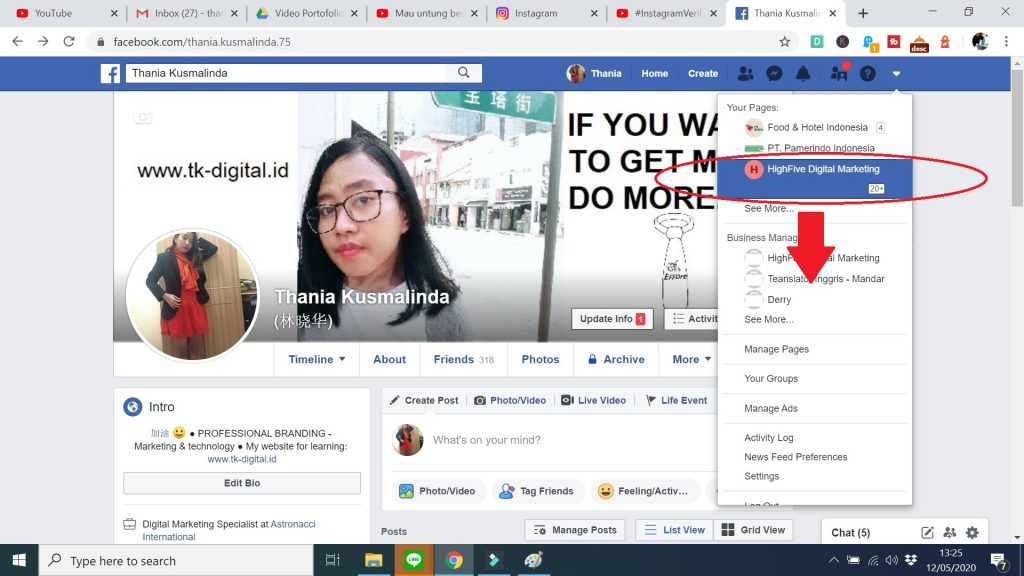The image size is (1024, 576).
Task: Open the Messenger icon in top bar
Action: [774, 73]
